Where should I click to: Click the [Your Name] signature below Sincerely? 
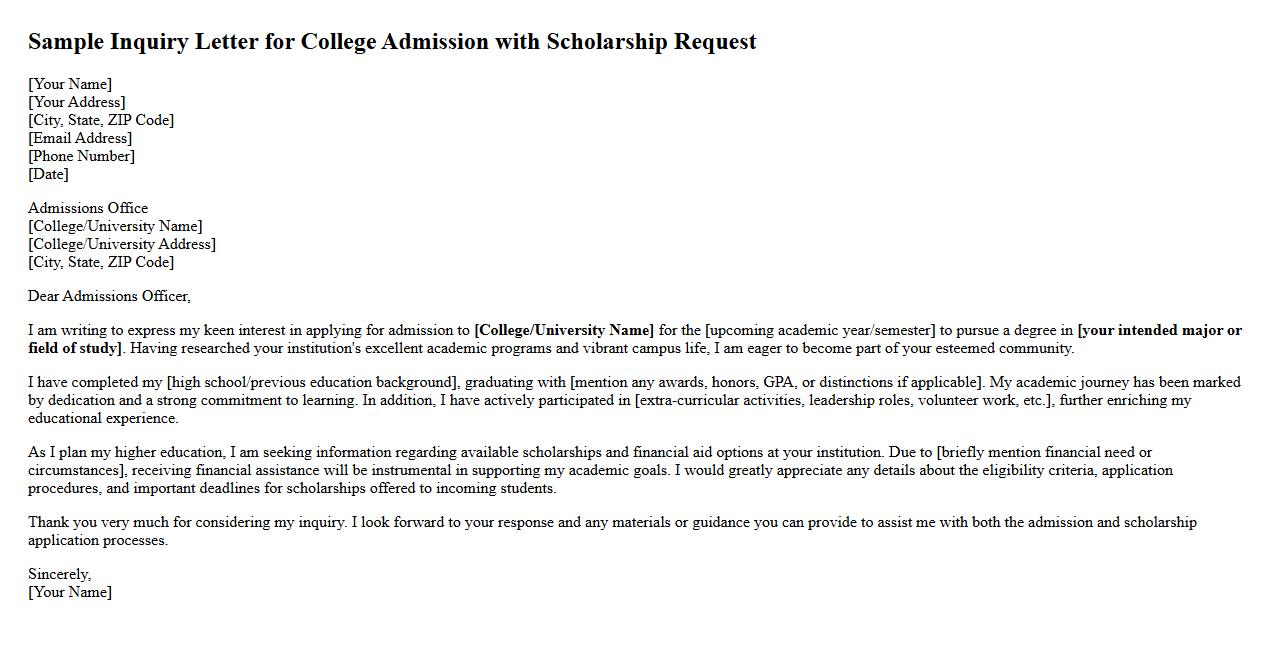[70, 592]
